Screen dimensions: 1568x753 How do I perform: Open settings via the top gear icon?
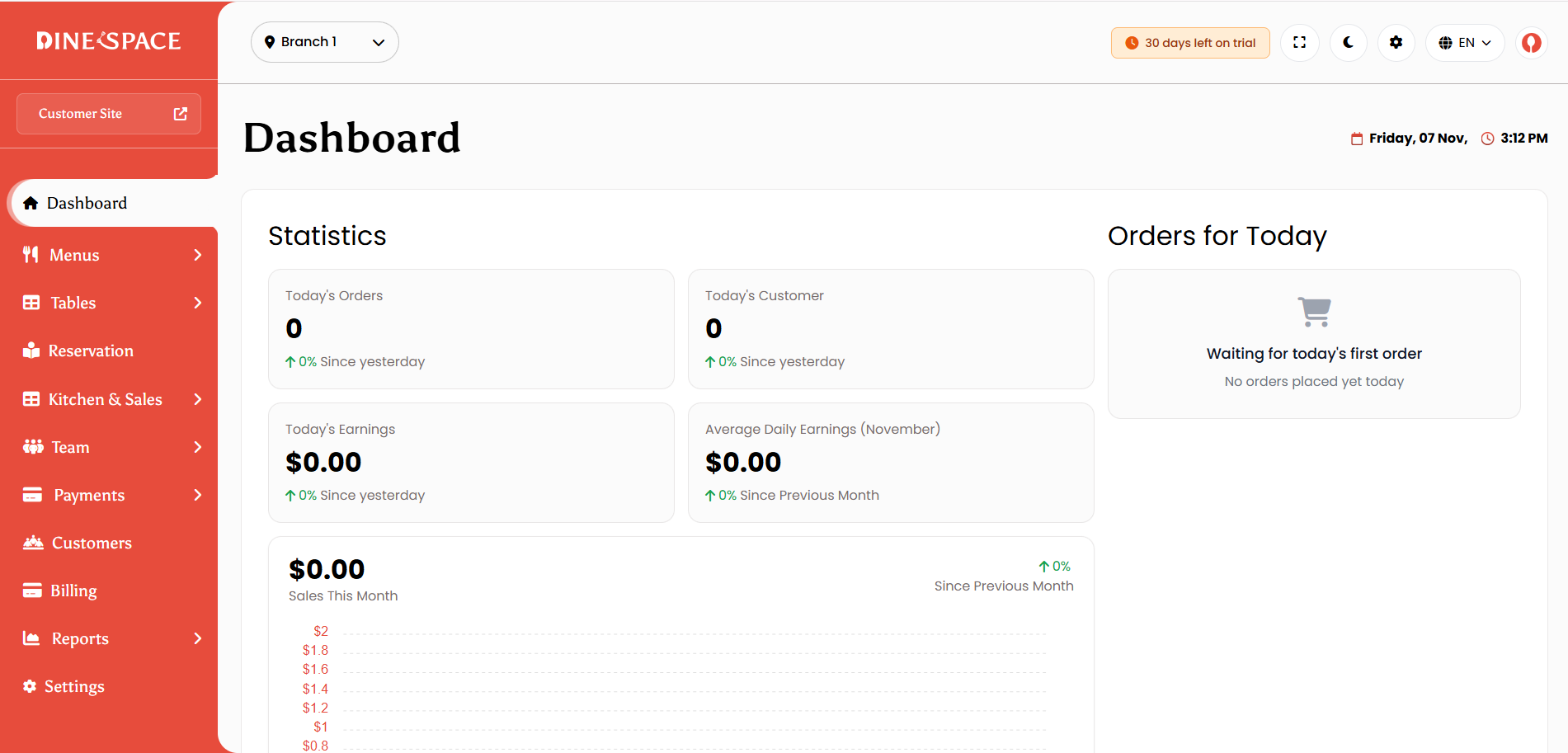click(x=1396, y=43)
